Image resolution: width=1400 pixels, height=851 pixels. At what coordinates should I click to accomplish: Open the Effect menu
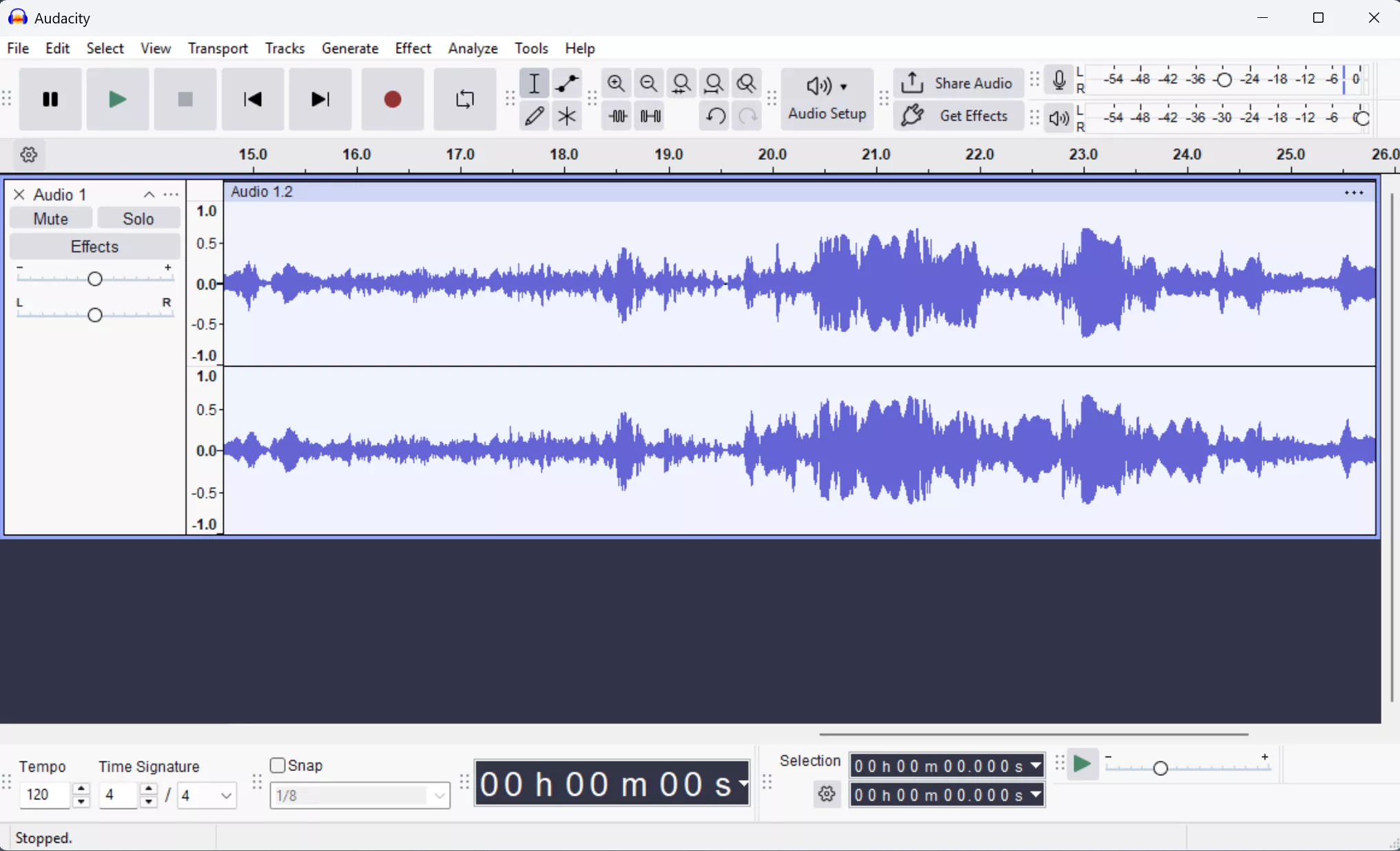pyautogui.click(x=413, y=48)
